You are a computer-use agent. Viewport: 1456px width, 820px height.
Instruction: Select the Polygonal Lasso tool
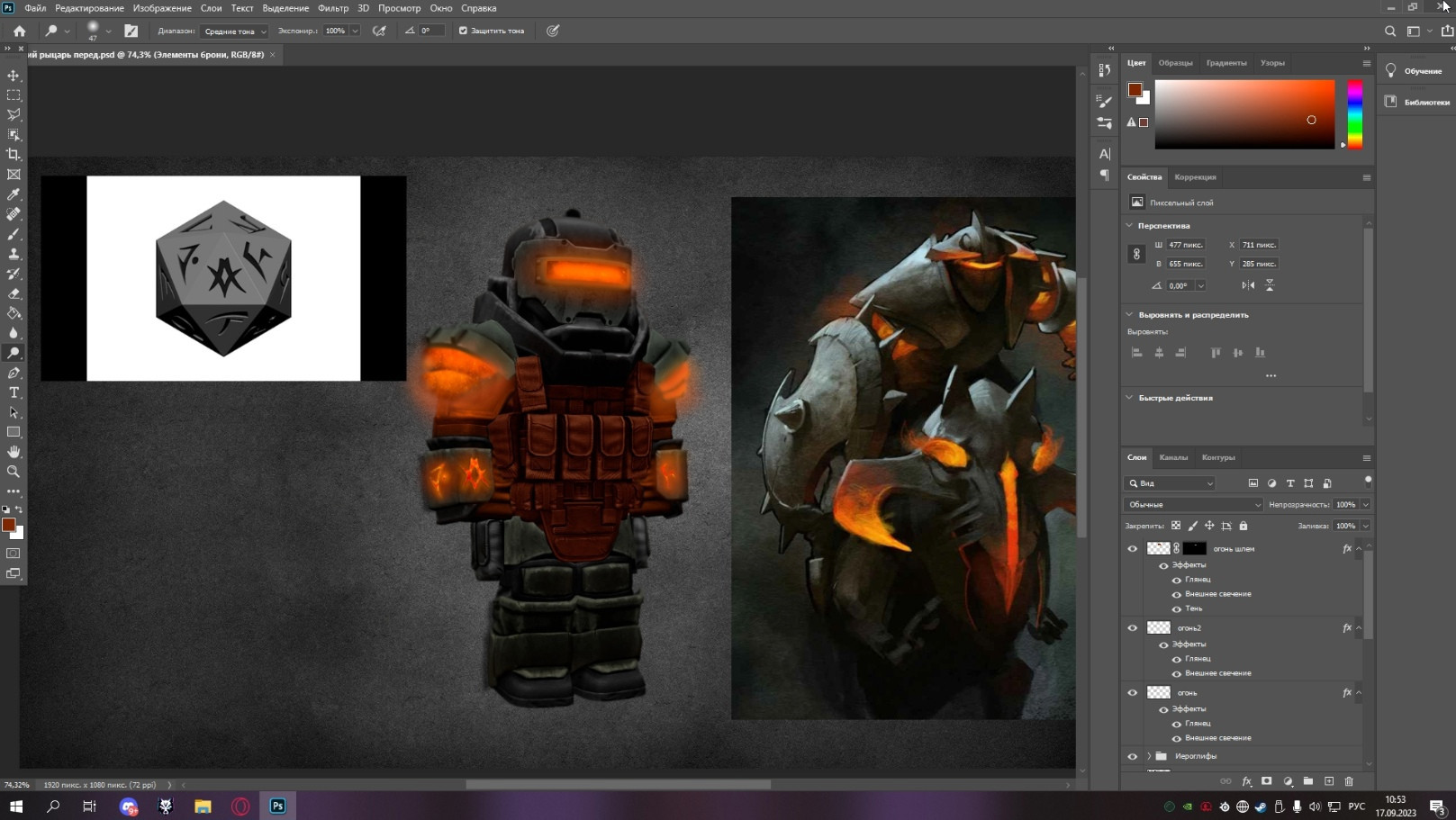tap(14, 115)
